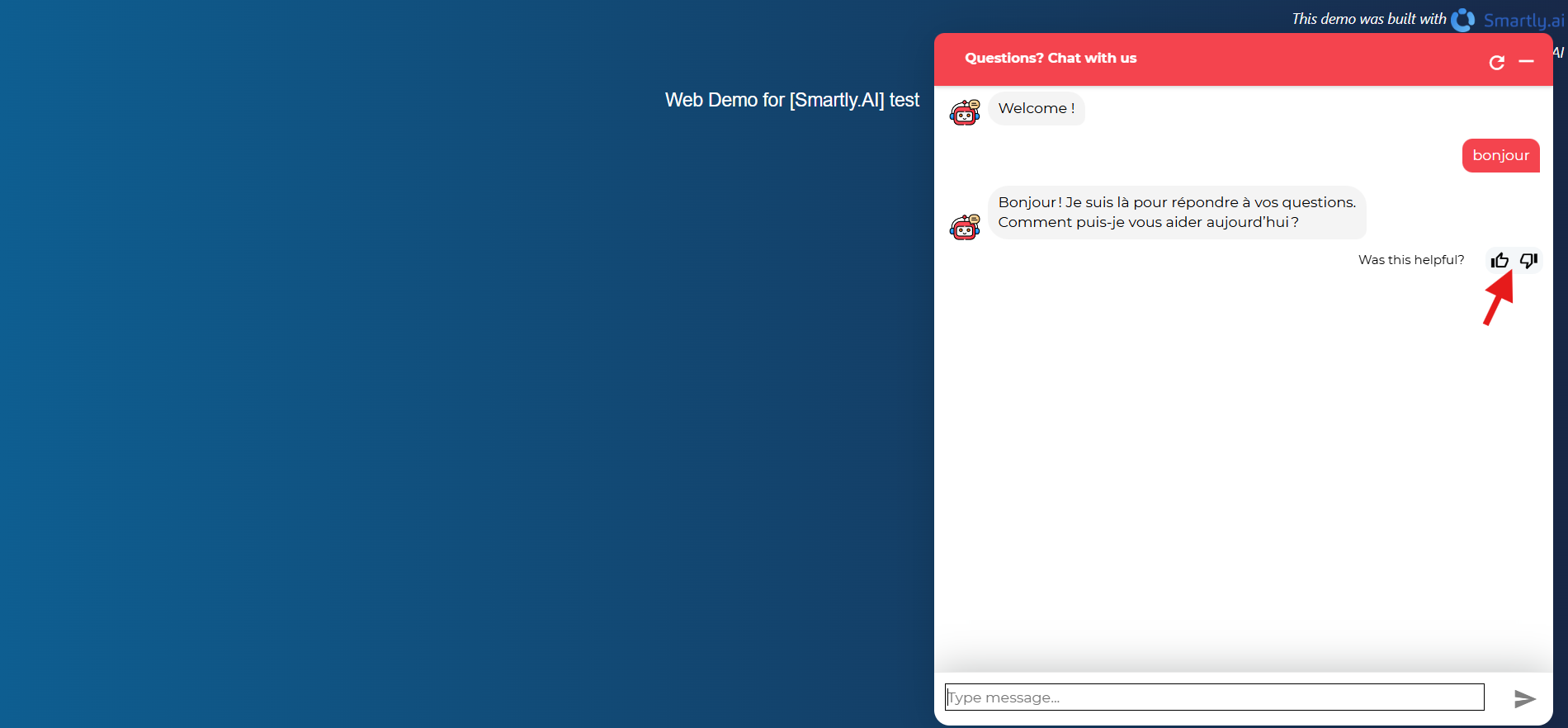The width and height of the screenshot is (1568, 728).
Task: Send the message with the arrow icon
Action: (1525, 699)
